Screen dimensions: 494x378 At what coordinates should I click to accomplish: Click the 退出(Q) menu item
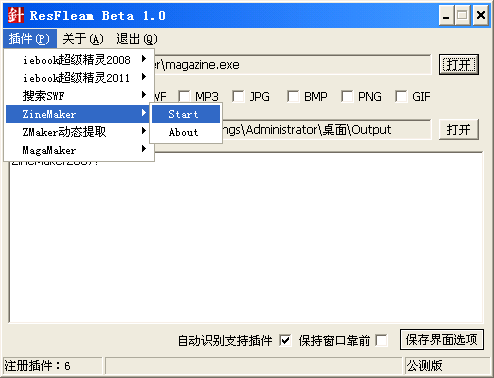pyautogui.click(x=137, y=39)
